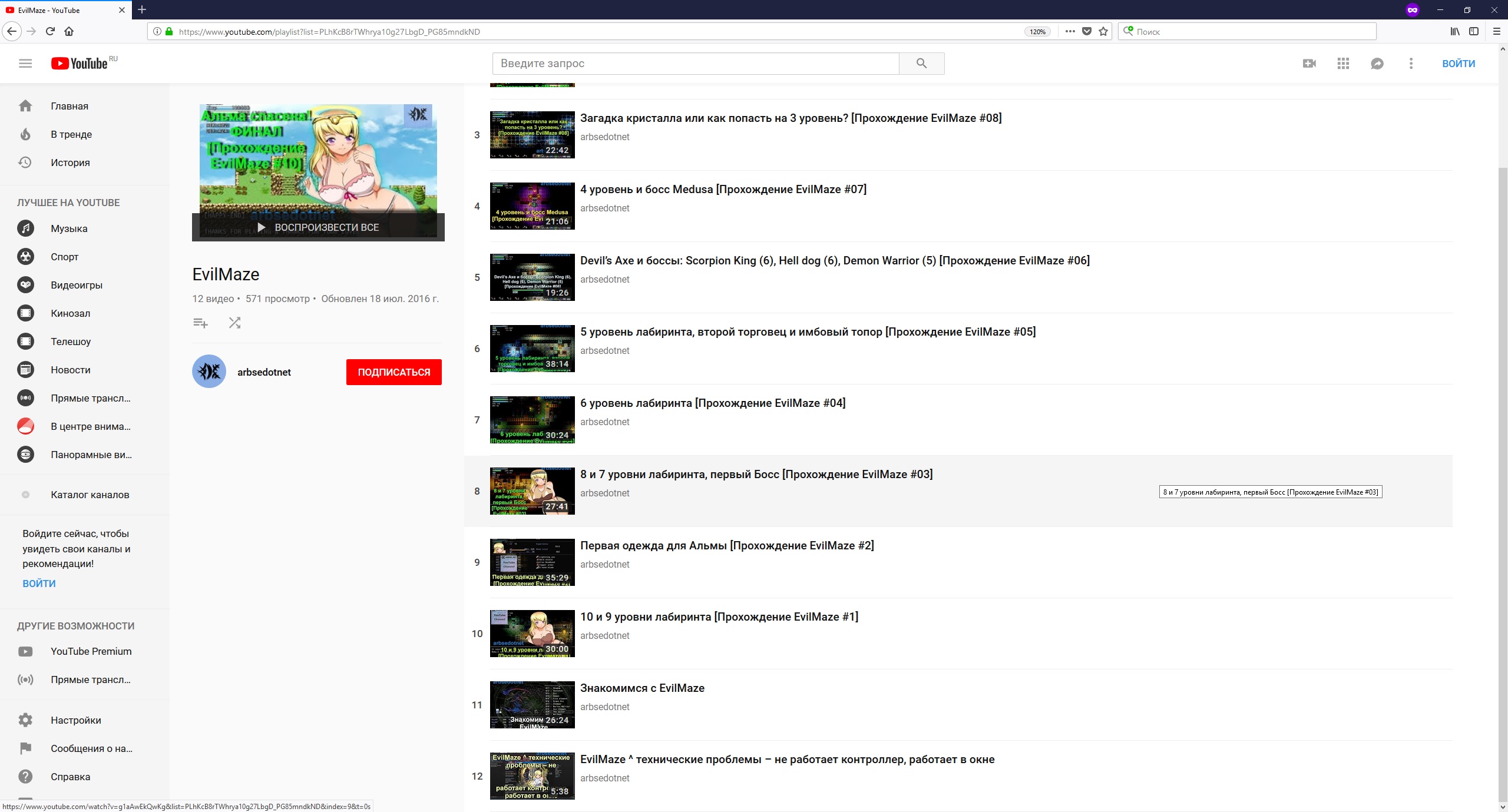
Task: Open Кинозал movies icon
Action: [x=25, y=313]
